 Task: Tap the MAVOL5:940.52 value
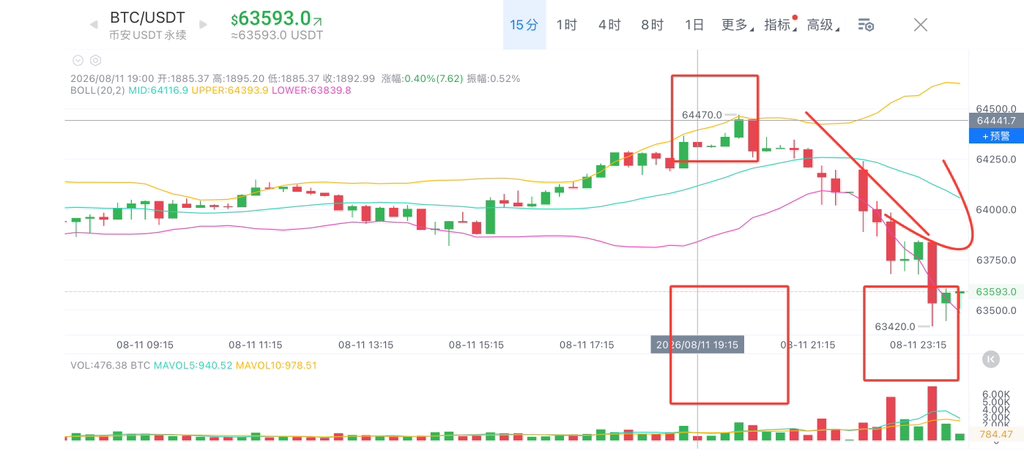(x=193, y=366)
